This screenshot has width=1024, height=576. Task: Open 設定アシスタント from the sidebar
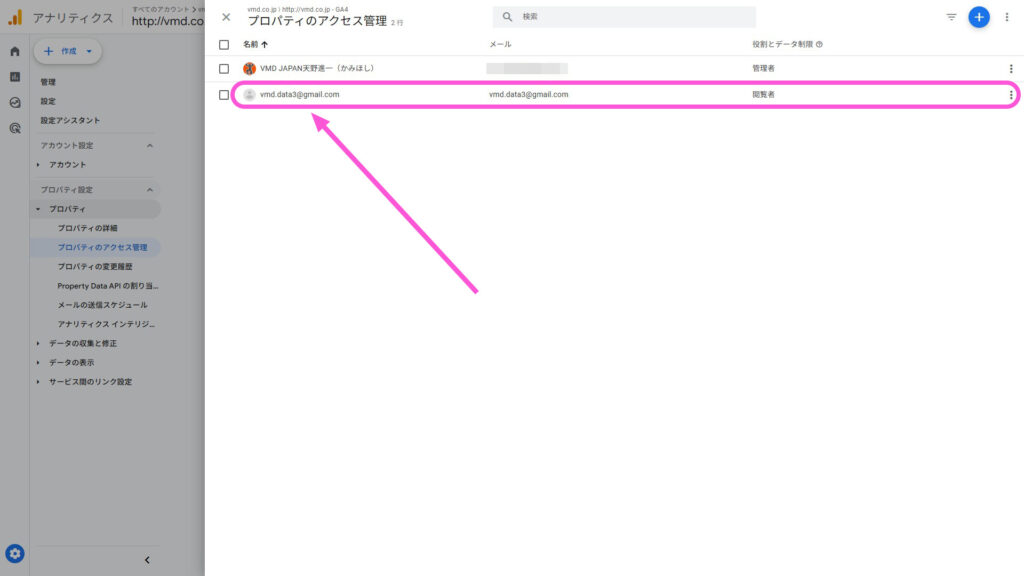72,120
